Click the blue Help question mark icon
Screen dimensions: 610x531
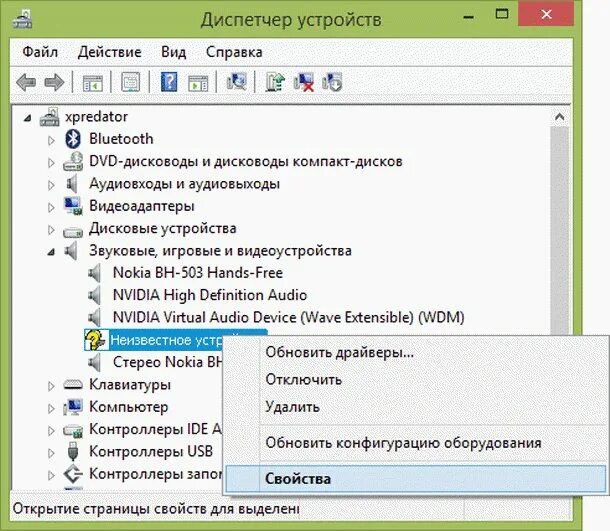(x=169, y=82)
